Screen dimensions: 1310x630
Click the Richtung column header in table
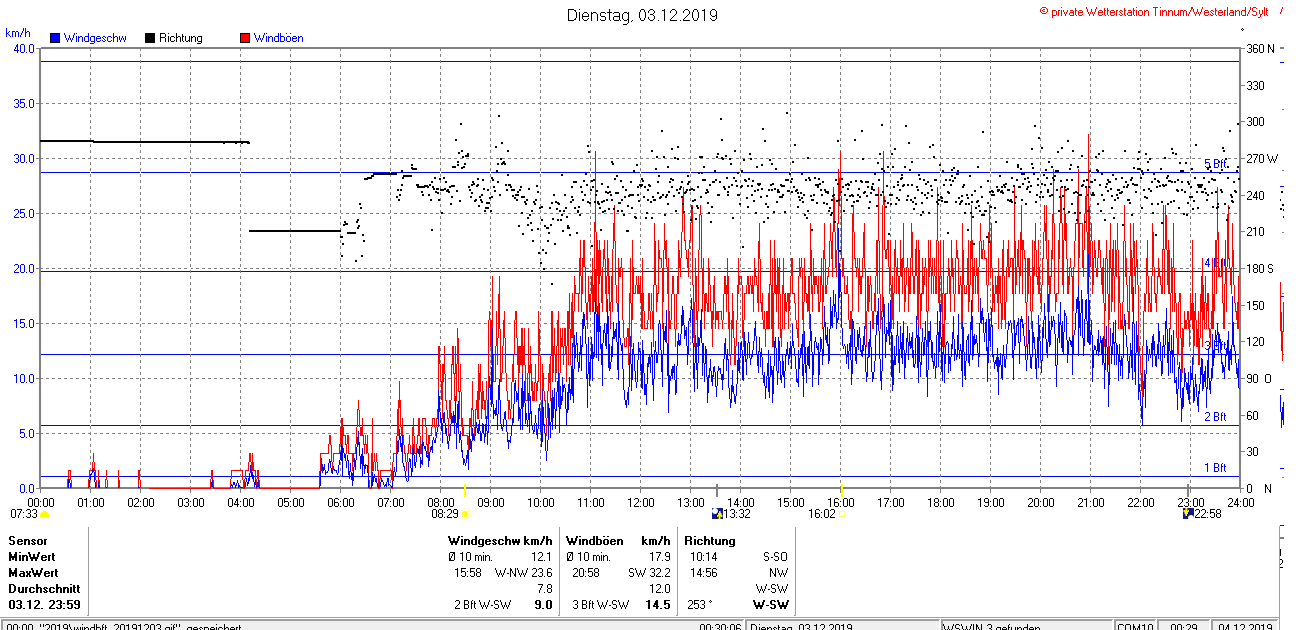point(710,541)
